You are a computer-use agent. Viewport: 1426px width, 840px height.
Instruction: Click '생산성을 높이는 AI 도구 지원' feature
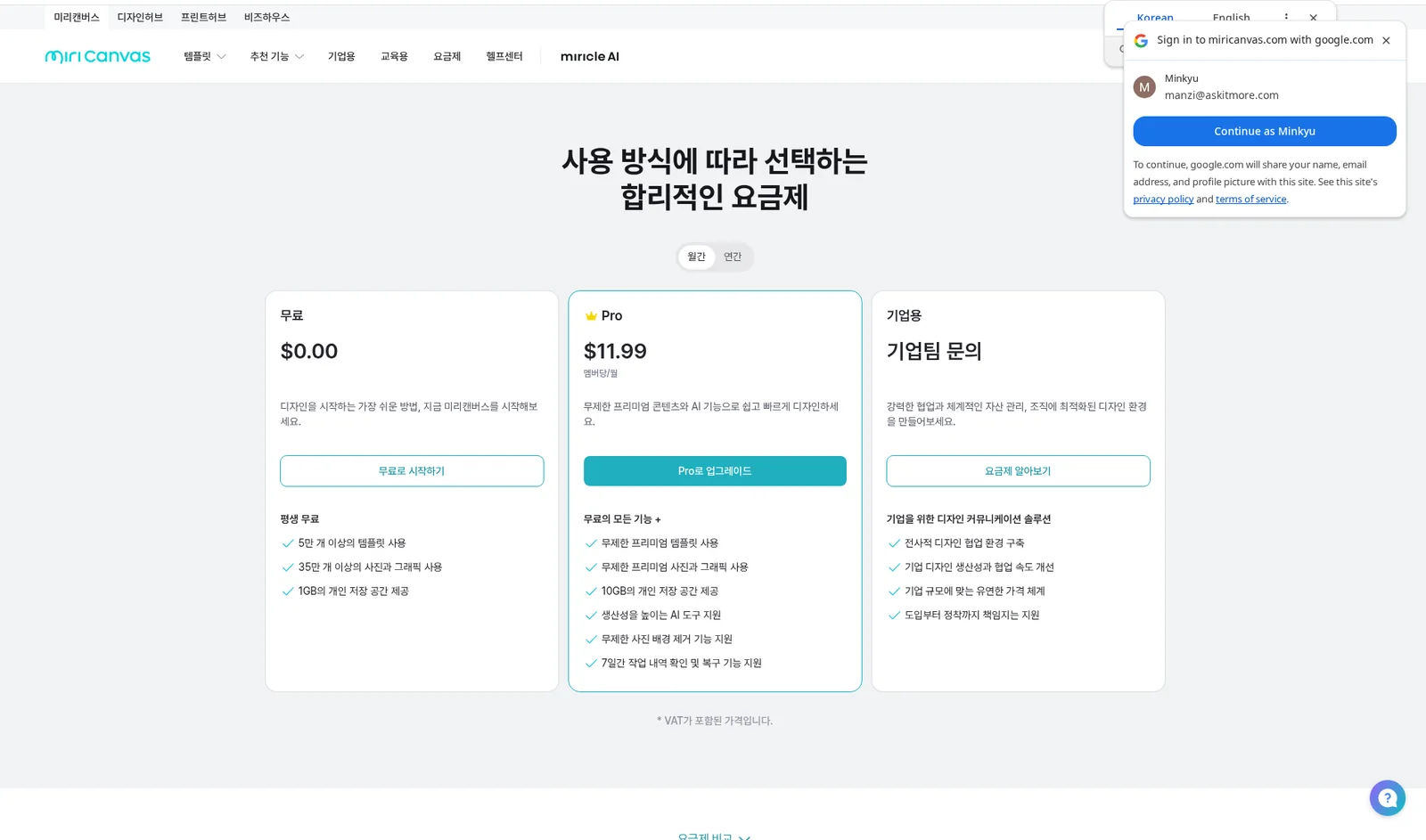point(660,616)
